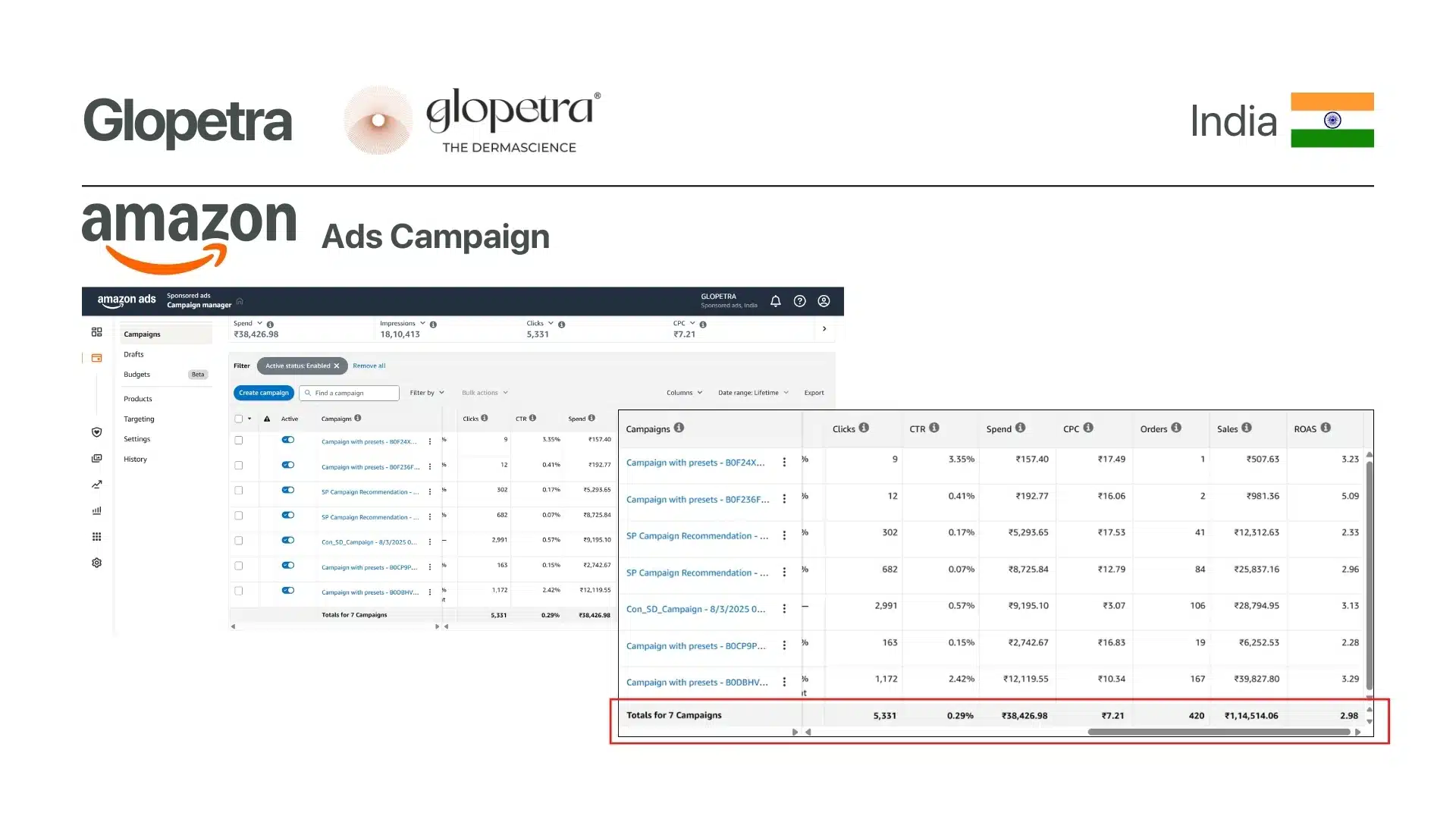Tick checkbox for Campaign with presets - B0F24X row
1456x819 pixels.
[239, 440]
